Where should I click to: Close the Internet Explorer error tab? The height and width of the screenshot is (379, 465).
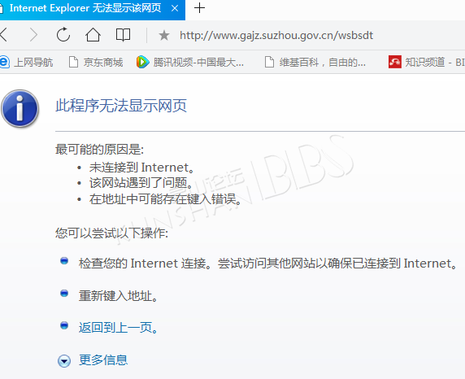point(175,8)
